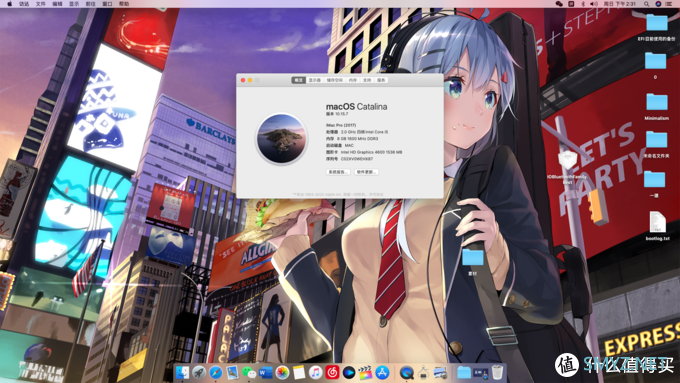The height and width of the screenshot is (383, 680).
Task: Open Notification Center list icon
Action: (x=670, y=3)
